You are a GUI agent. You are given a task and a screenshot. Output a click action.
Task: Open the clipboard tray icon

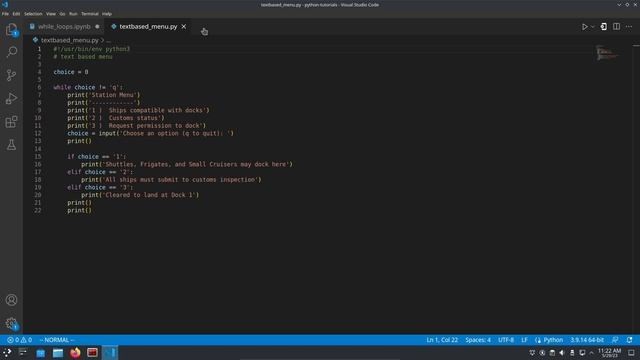552,353
